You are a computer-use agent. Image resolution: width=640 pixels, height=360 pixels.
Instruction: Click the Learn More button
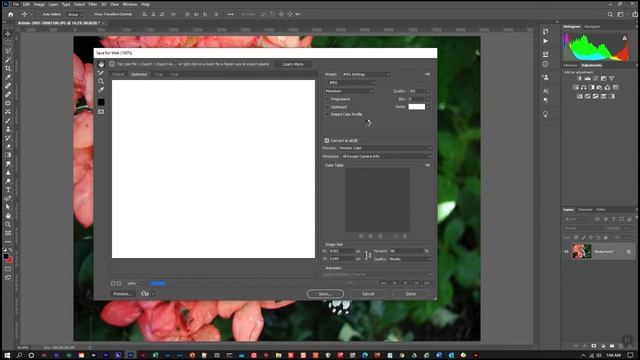(x=293, y=64)
